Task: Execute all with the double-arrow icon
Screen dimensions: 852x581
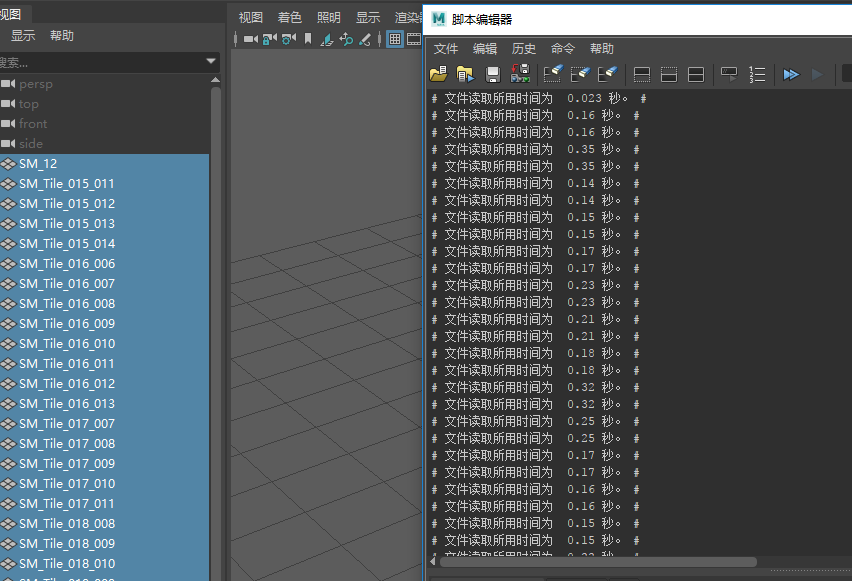Action: pyautogui.click(x=791, y=74)
